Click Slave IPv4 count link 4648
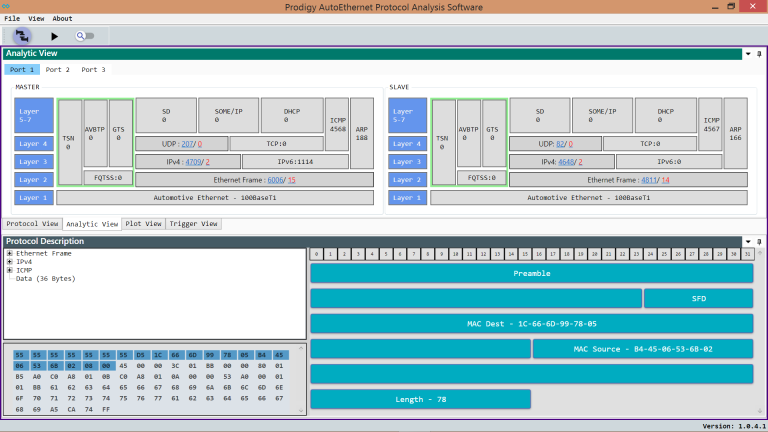This screenshot has width=768, height=432. pos(566,162)
